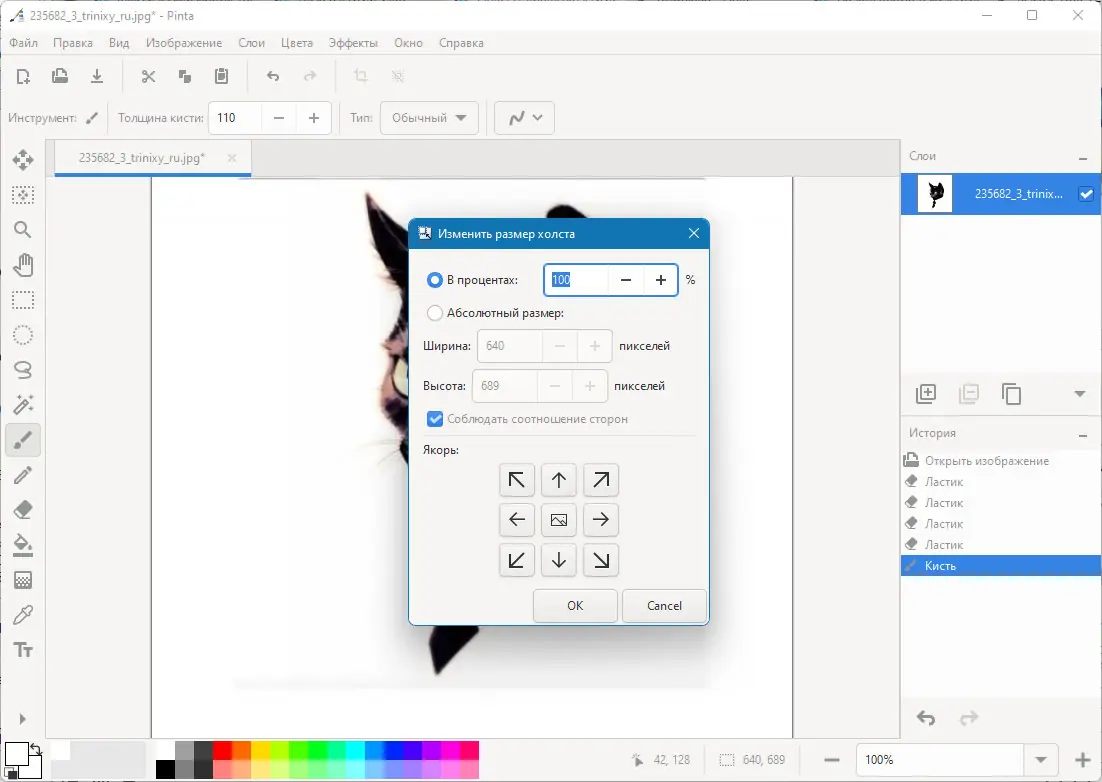
Task: Select the Gradient tool
Action: [22, 580]
